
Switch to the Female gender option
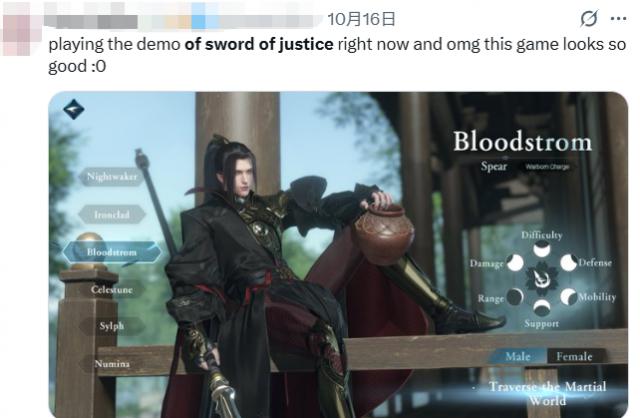[x=575, y=356]
